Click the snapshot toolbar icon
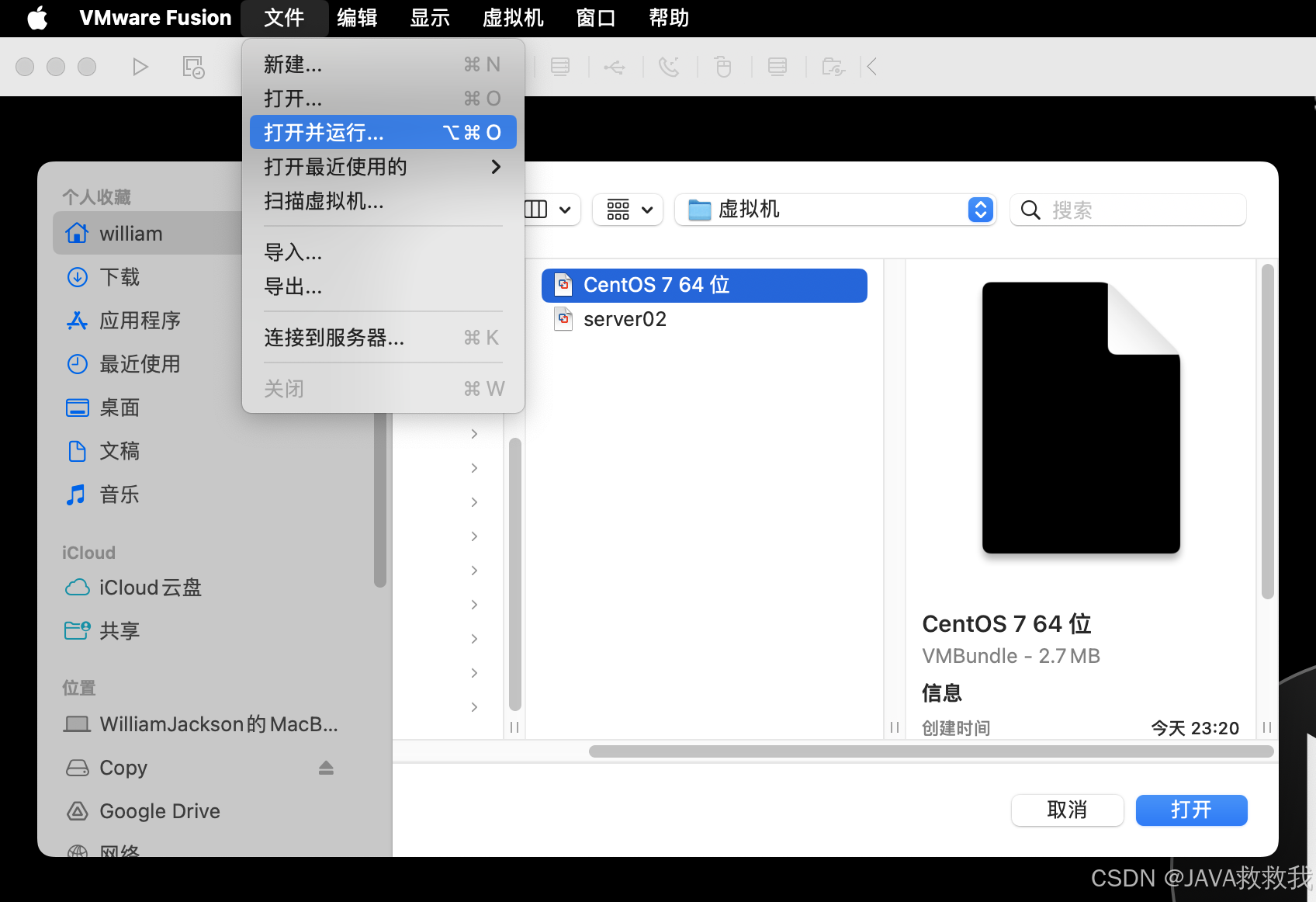 point(193,67)
